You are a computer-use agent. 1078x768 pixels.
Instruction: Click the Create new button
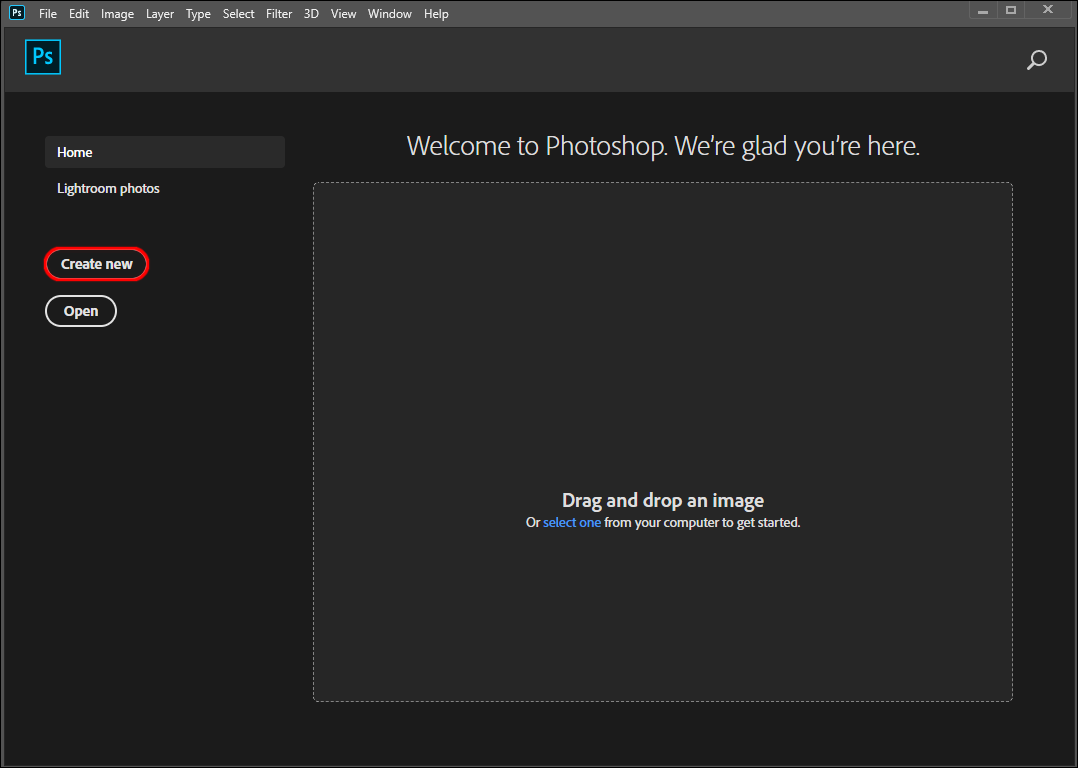(97, 264)
